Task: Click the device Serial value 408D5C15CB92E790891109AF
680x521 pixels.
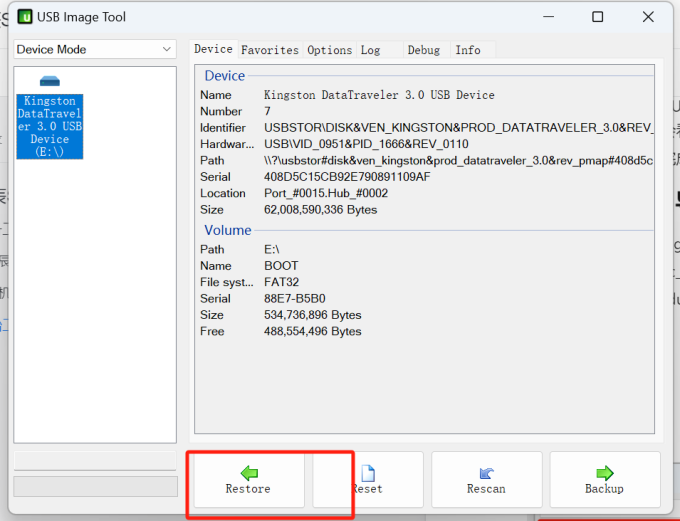Action: (x=347, y=177)
